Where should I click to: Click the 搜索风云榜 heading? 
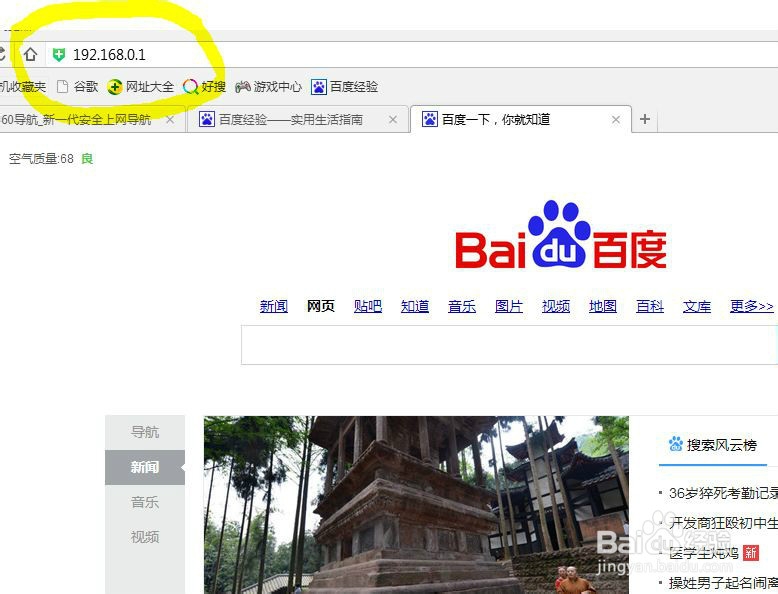coord(721,445)
